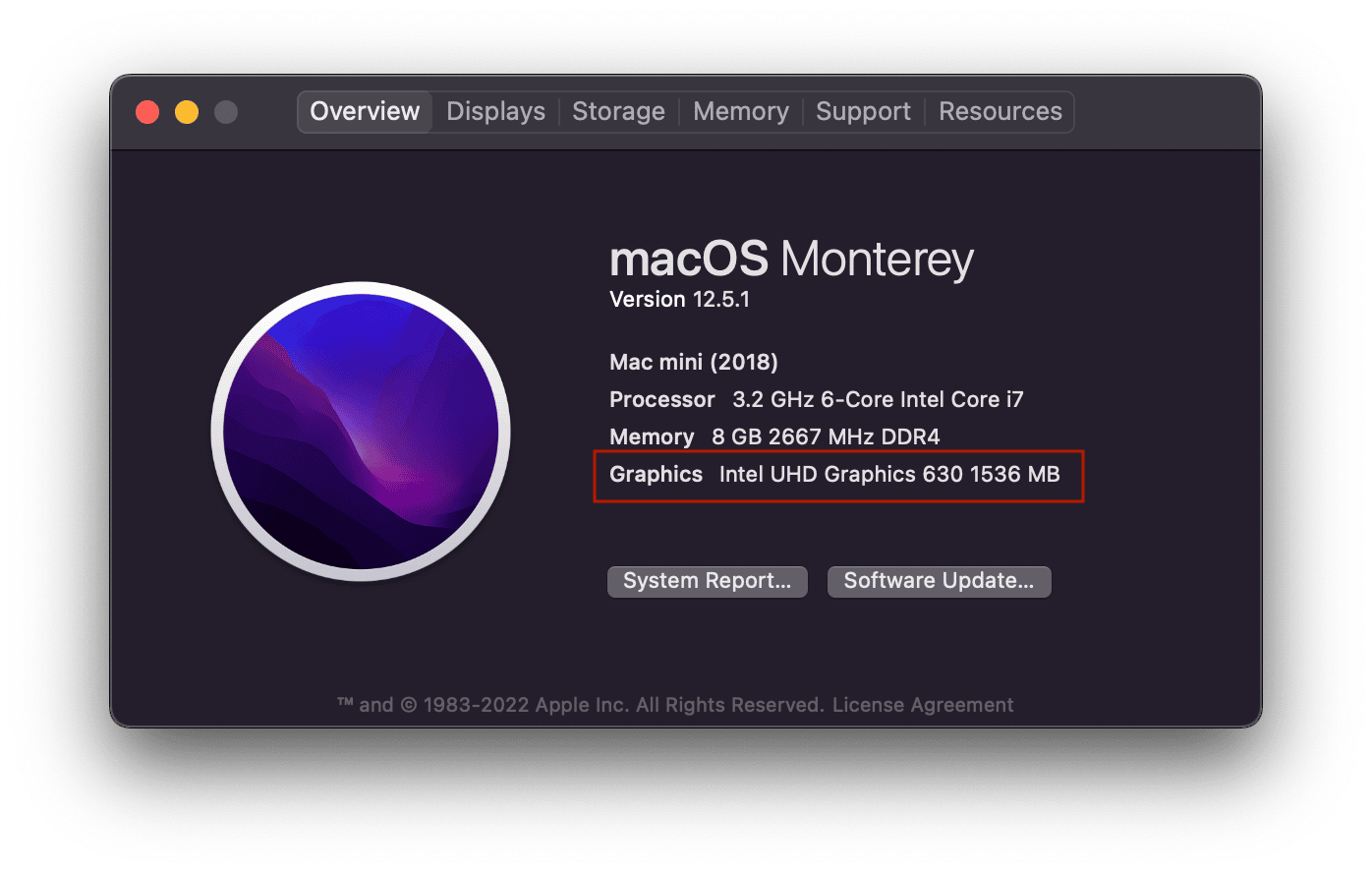This screenshot has height=873, width=1372.
Task: Click the Intel UHD Graphics 630 line
Action: tap(888, 475)
